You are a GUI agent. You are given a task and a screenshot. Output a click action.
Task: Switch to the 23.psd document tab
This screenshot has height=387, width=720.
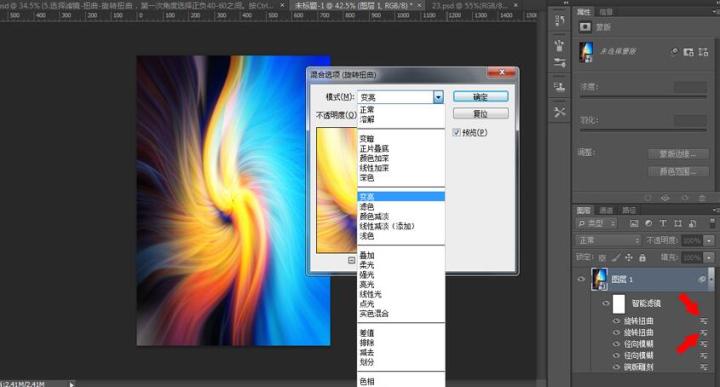tap(469, 6)
